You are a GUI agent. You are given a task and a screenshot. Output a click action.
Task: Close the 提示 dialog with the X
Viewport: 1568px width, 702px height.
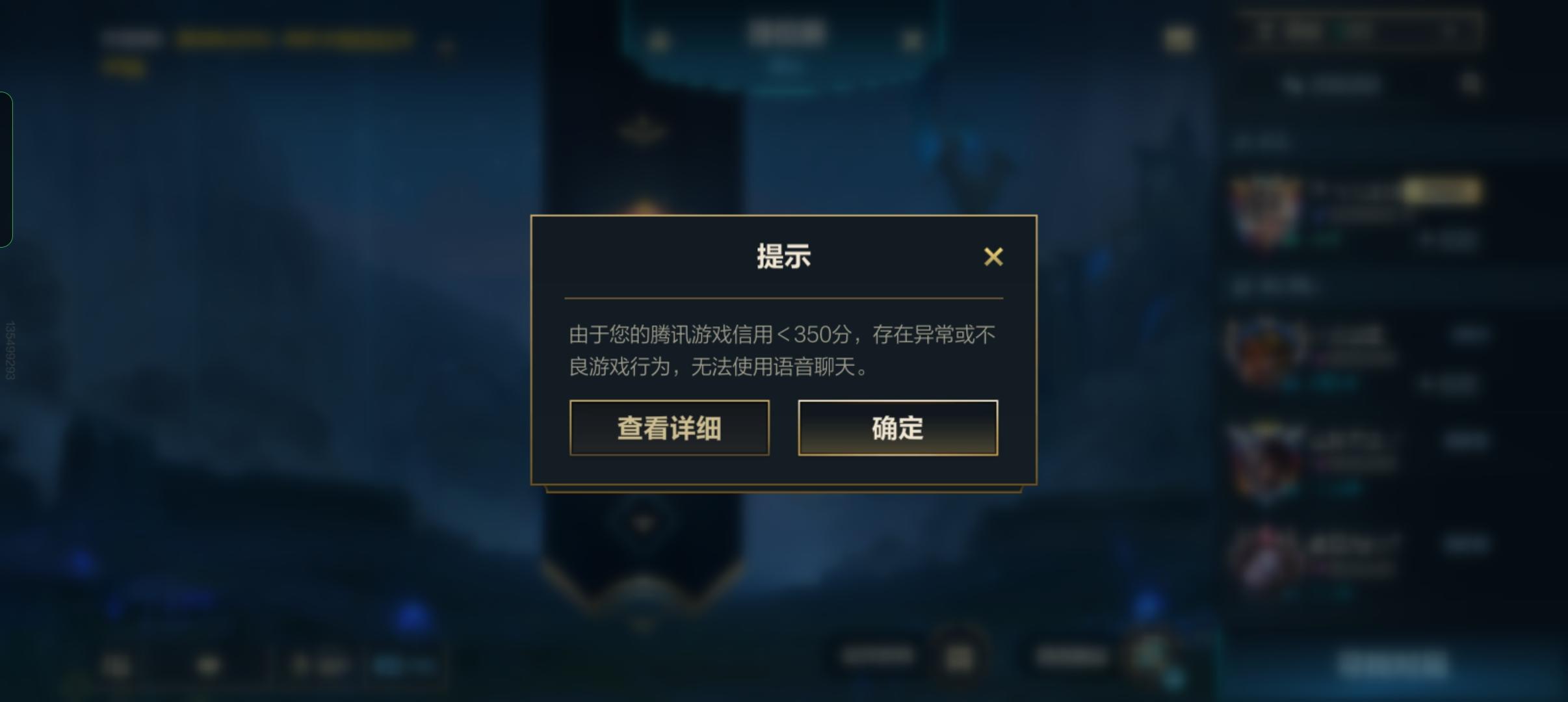993,257
